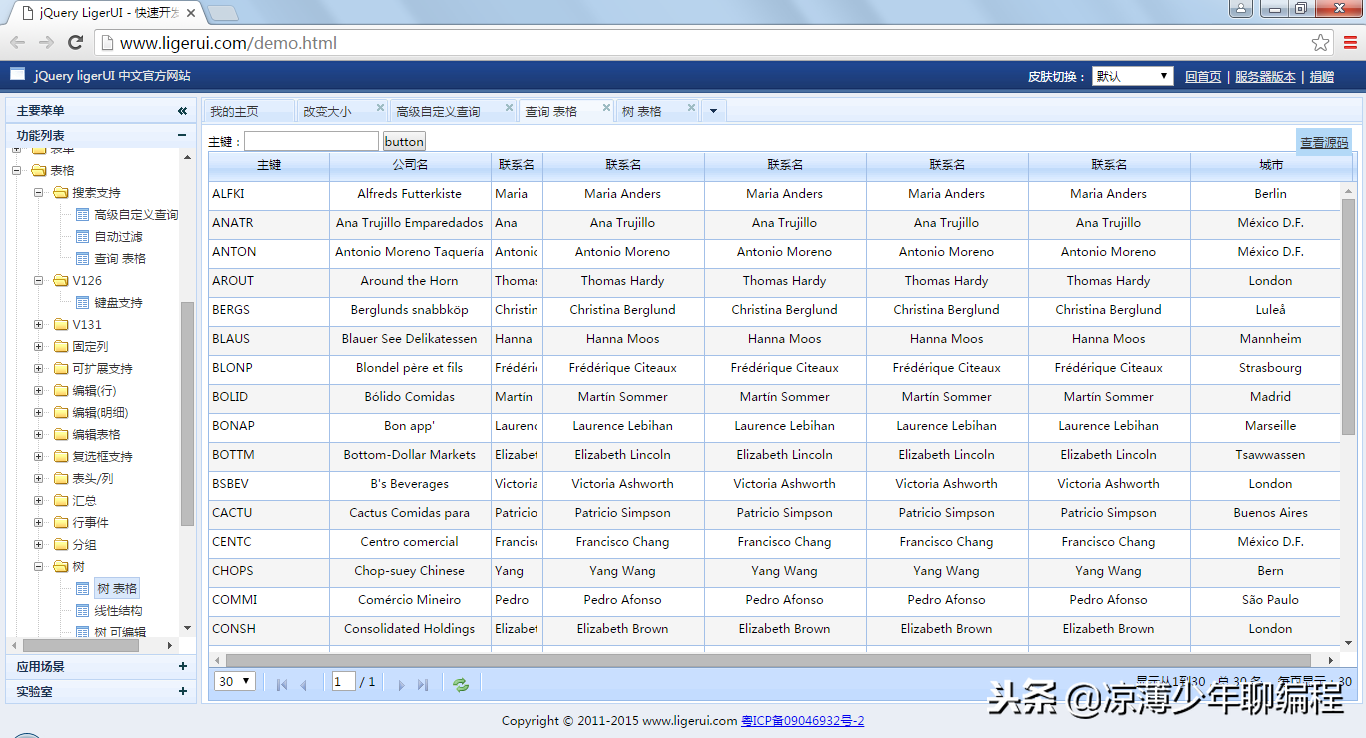Click the folder icon next to 分组
Viewport: 1366px width, 738px height.
[x=61, y=545]
